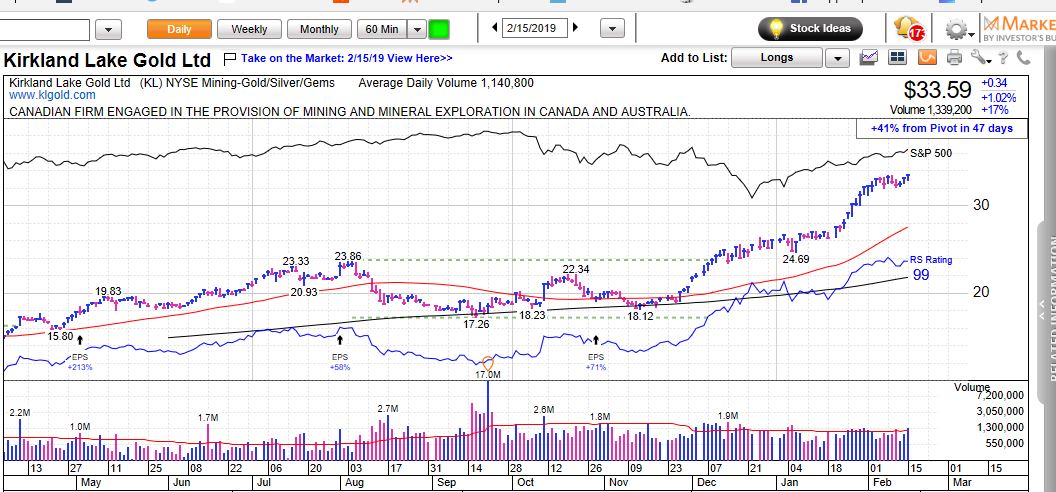The image size is (1056, 492).
Task: Print the chart with the printer icon
Action: click(x=954, y=58)
